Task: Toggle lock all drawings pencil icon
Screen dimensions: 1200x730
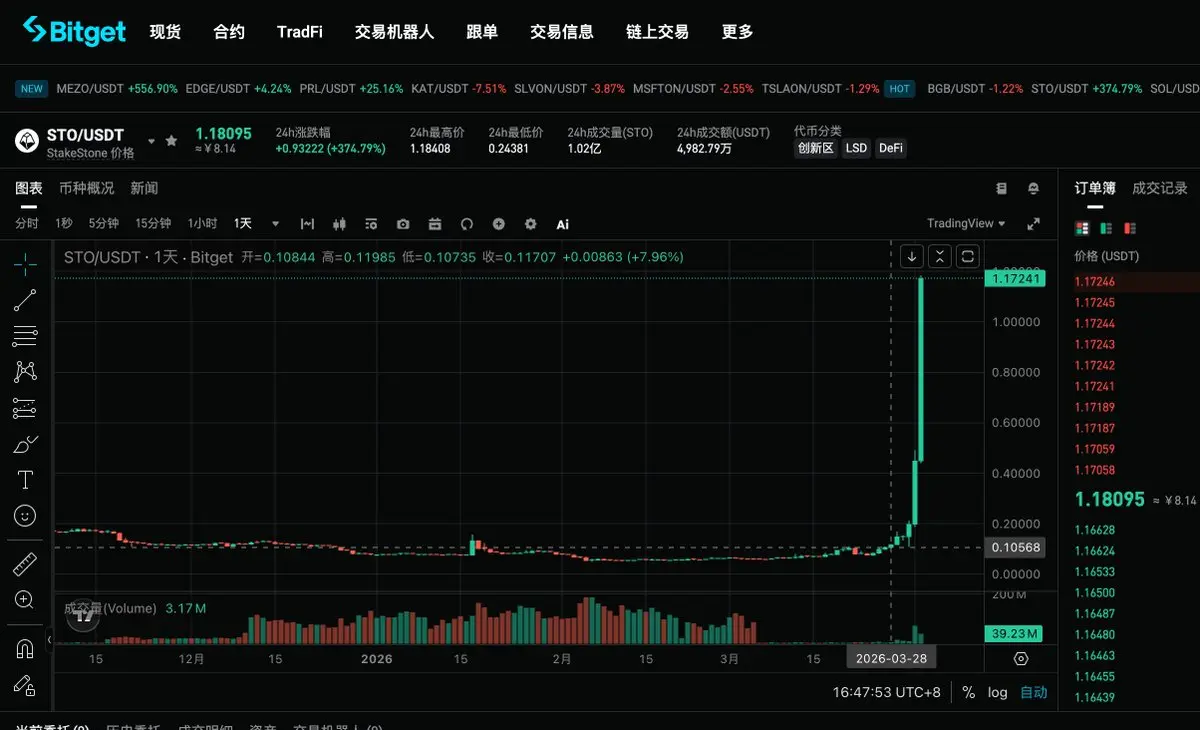Action: (25, 685)
